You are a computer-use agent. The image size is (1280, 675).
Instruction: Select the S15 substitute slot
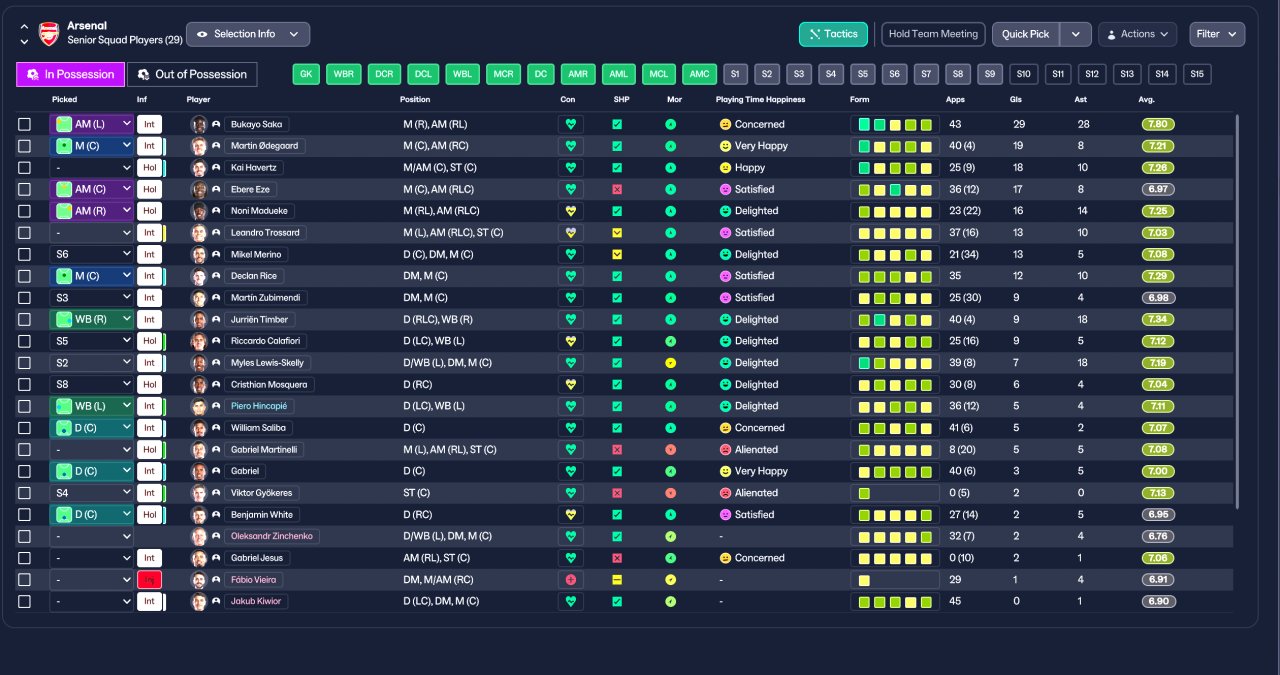pos(1196,74)
